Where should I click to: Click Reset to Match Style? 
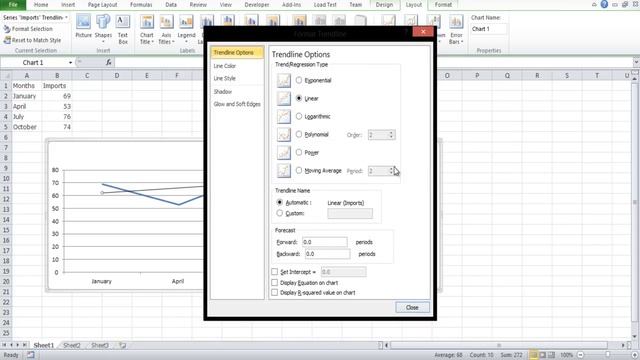(32, 40)
